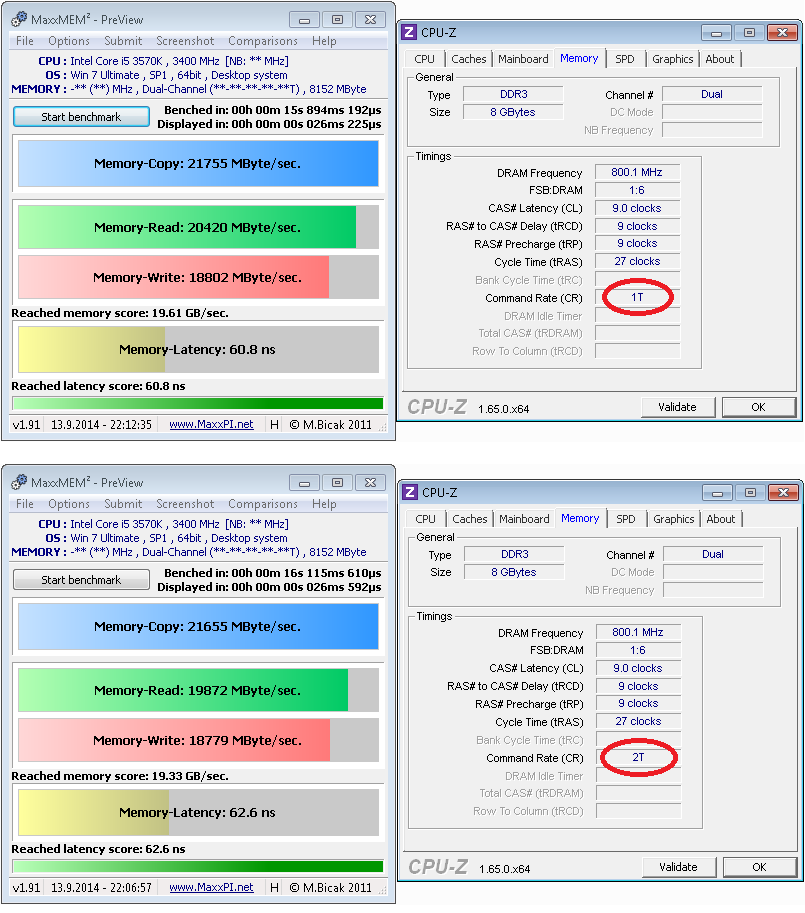Click the timestamp 13.9.2014 - 22:12:35
This screenshot has width=805, height=913.
point(101,424)
